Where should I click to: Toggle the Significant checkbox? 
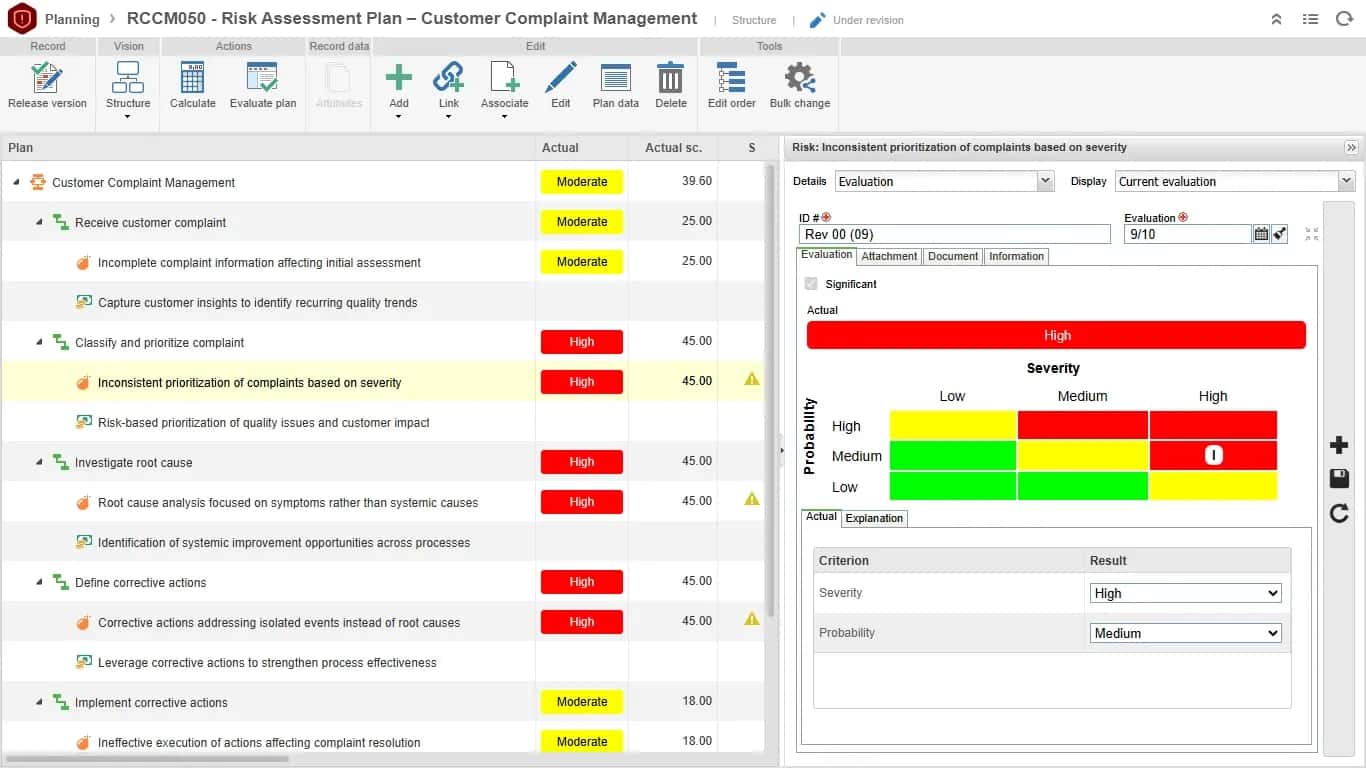tap(811, 284)
